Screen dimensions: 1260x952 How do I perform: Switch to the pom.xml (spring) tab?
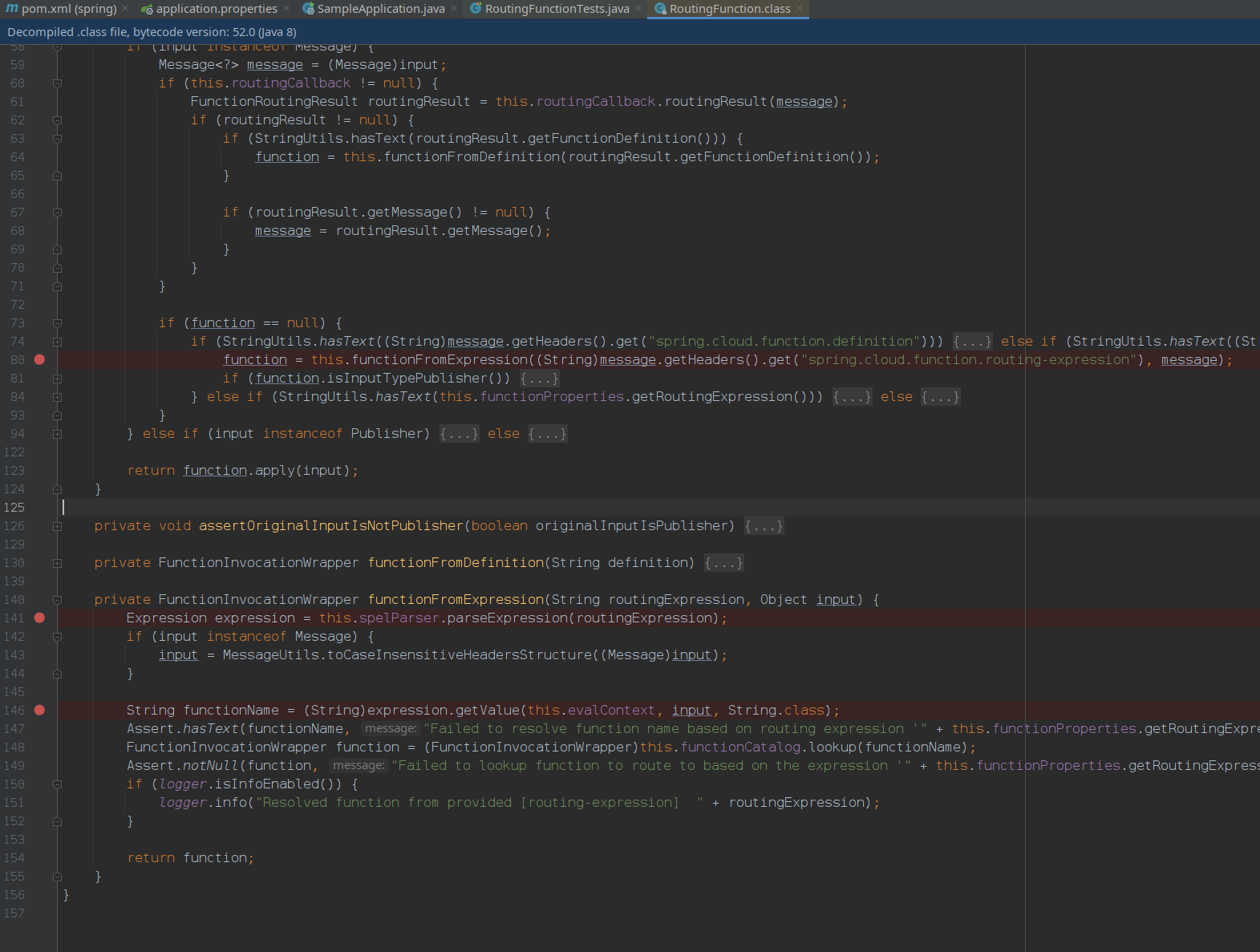(62, 9)
